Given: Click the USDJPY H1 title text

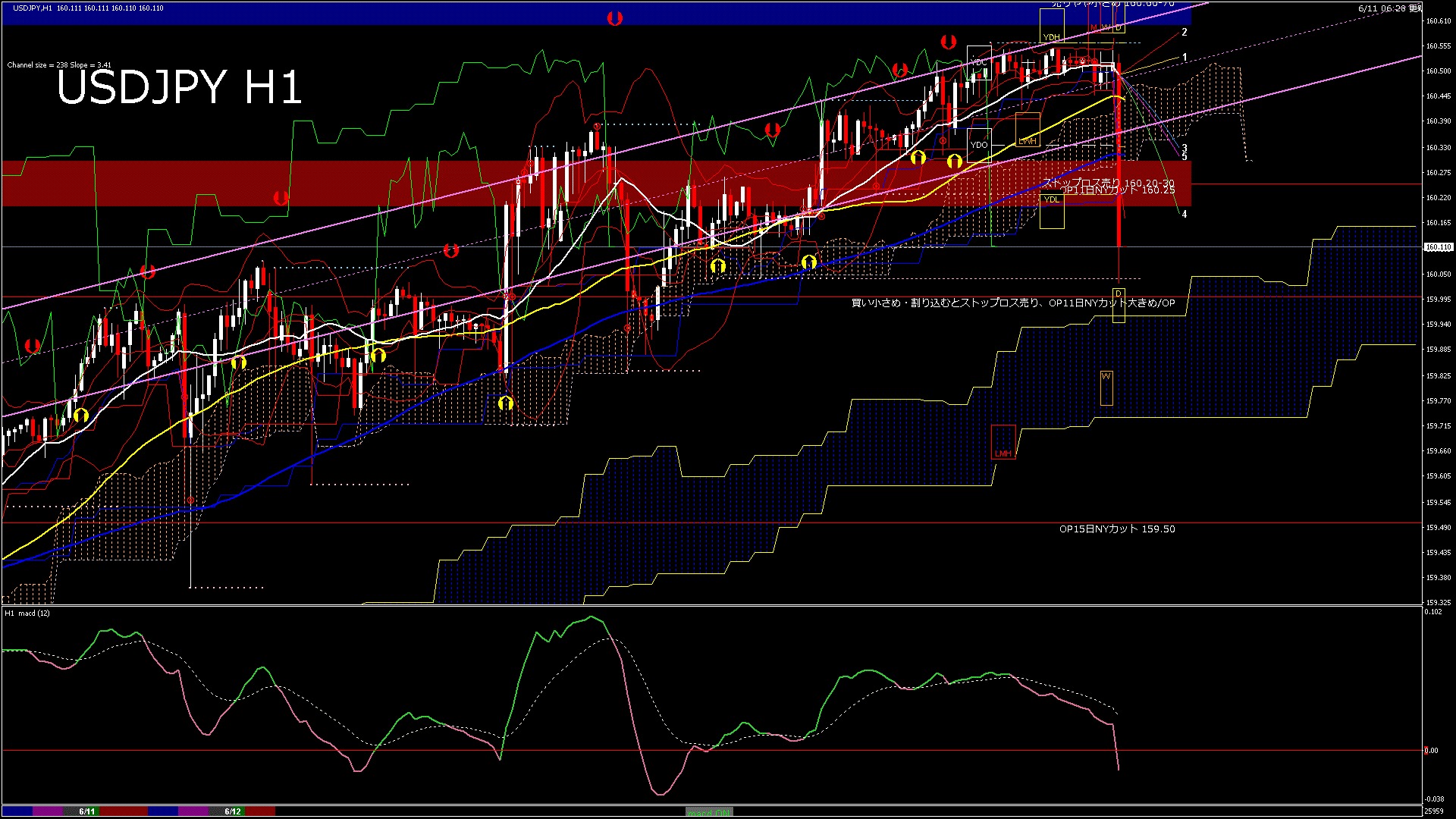Looking at the screenshot, I should (180, 87).
